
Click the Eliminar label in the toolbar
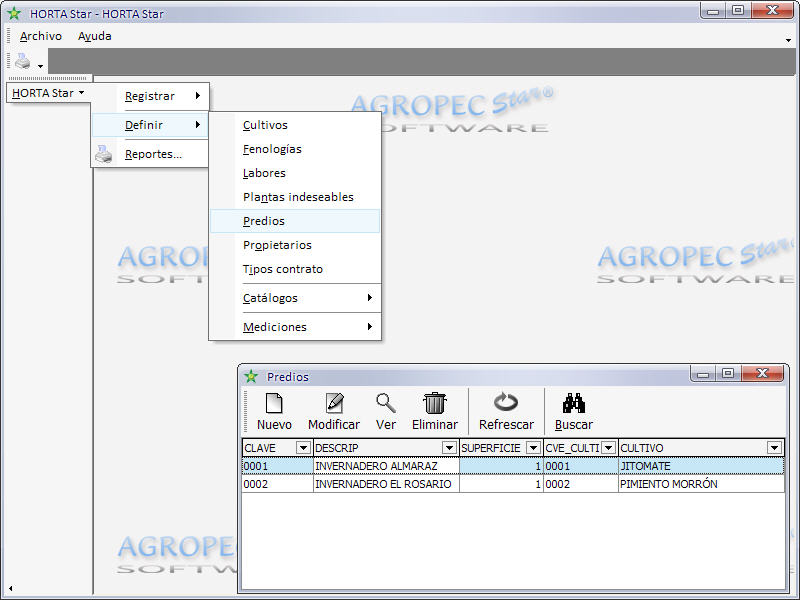(x=435, y=424)
